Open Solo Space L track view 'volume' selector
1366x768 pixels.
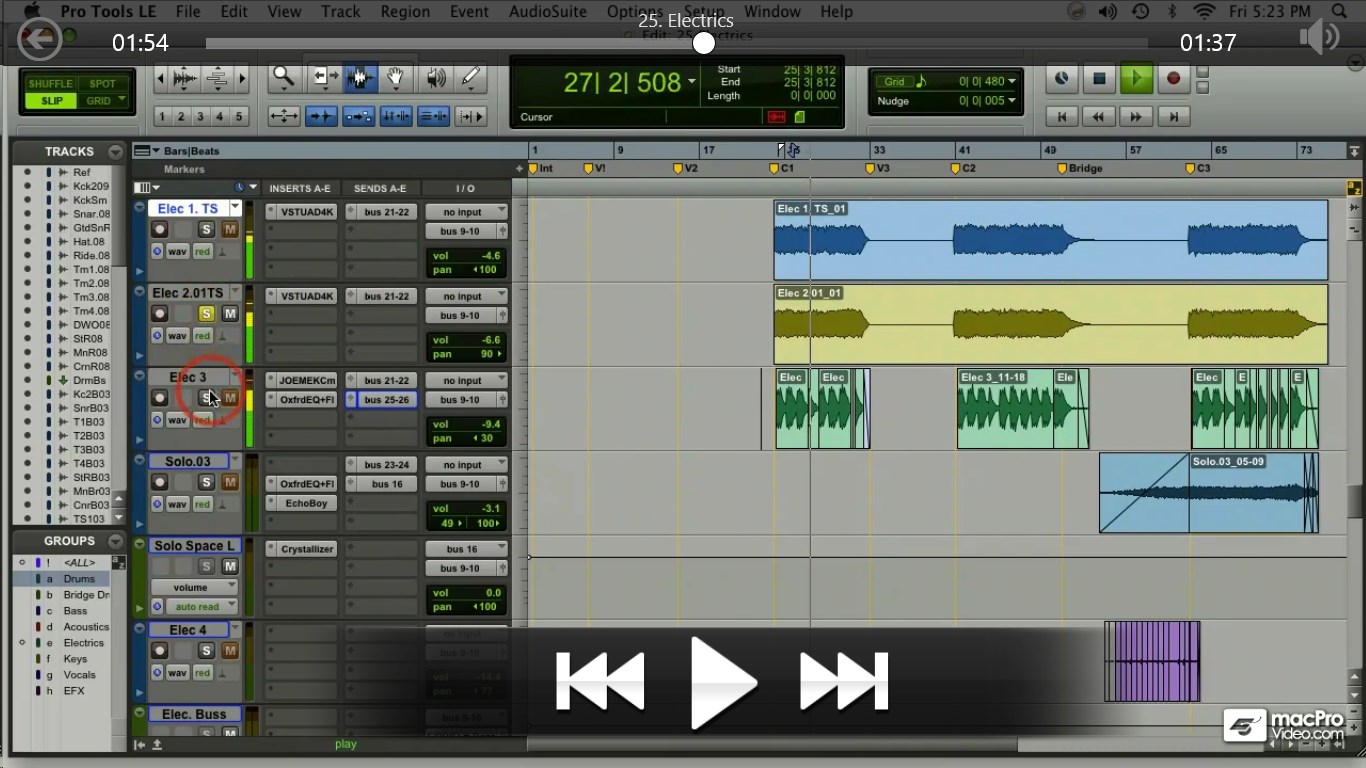pos(194,588)
